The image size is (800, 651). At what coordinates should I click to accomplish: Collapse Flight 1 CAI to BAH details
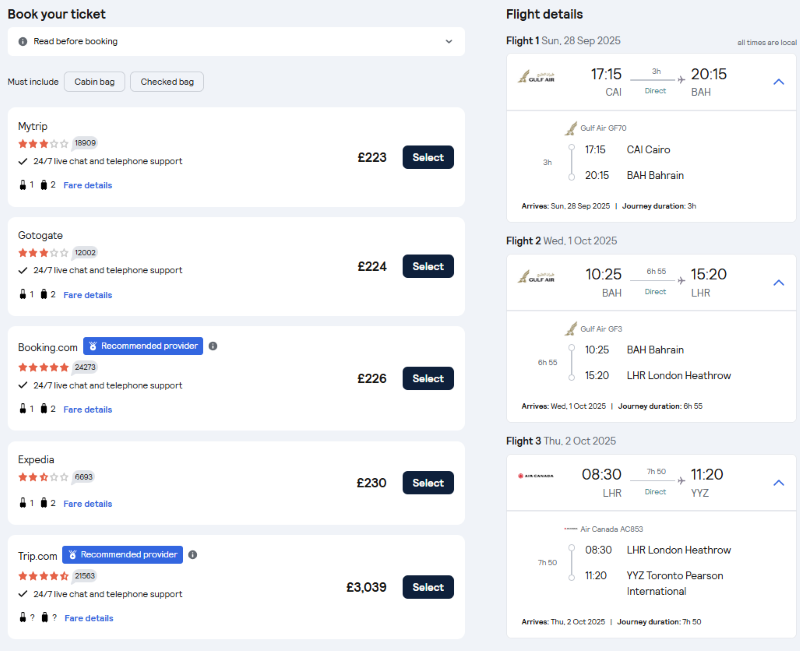[x=779, y=82]
